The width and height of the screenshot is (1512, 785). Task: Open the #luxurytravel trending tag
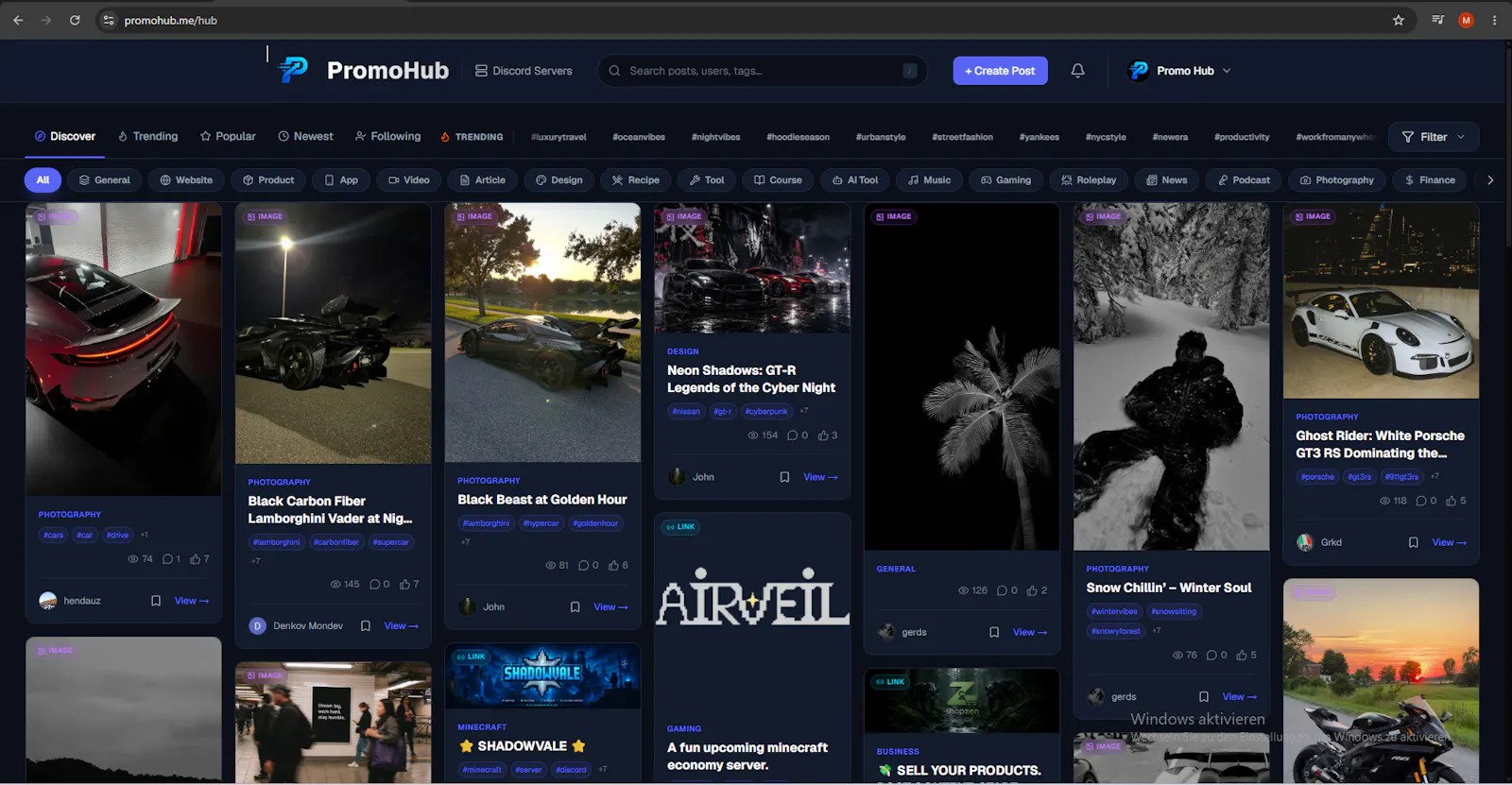tap(558, 137)
